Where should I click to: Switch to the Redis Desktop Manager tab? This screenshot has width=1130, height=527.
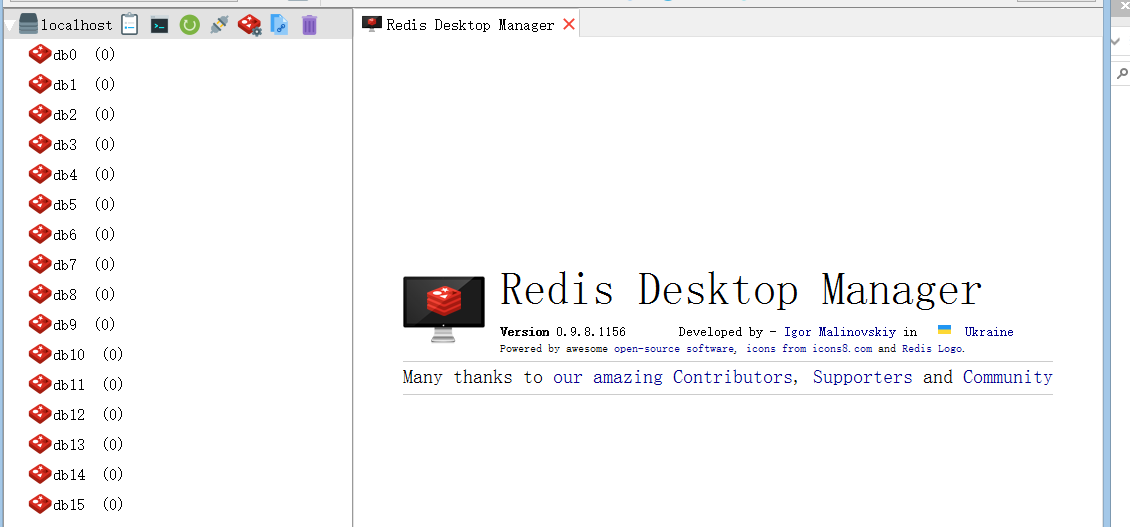coord(469,25)
